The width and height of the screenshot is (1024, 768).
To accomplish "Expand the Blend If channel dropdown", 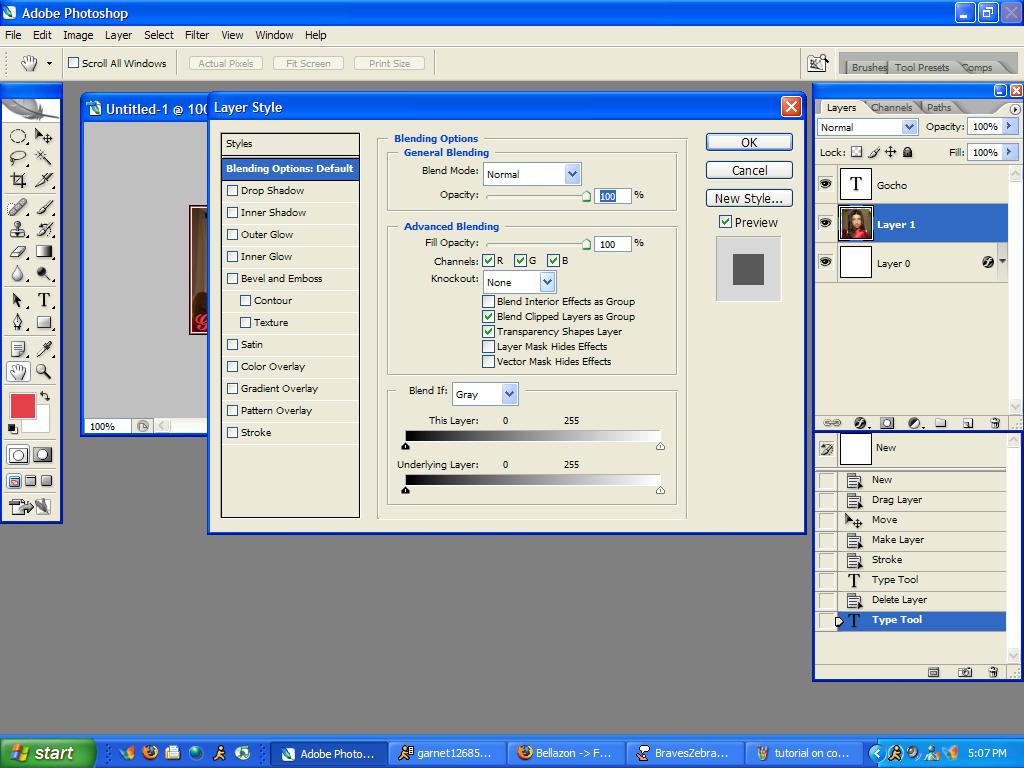I will (x=509, y=394).
